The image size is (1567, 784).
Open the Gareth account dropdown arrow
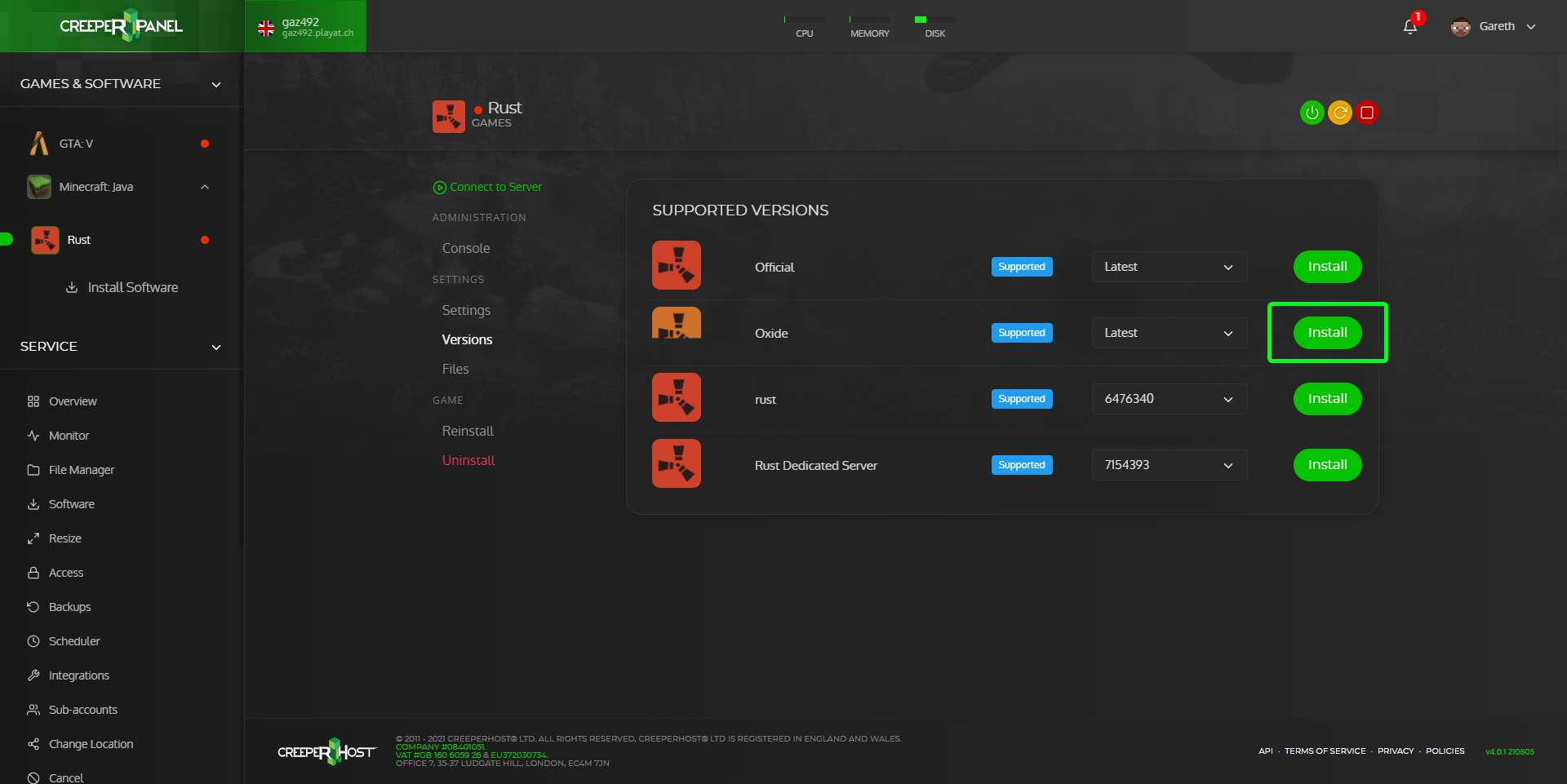[1531, 27]
